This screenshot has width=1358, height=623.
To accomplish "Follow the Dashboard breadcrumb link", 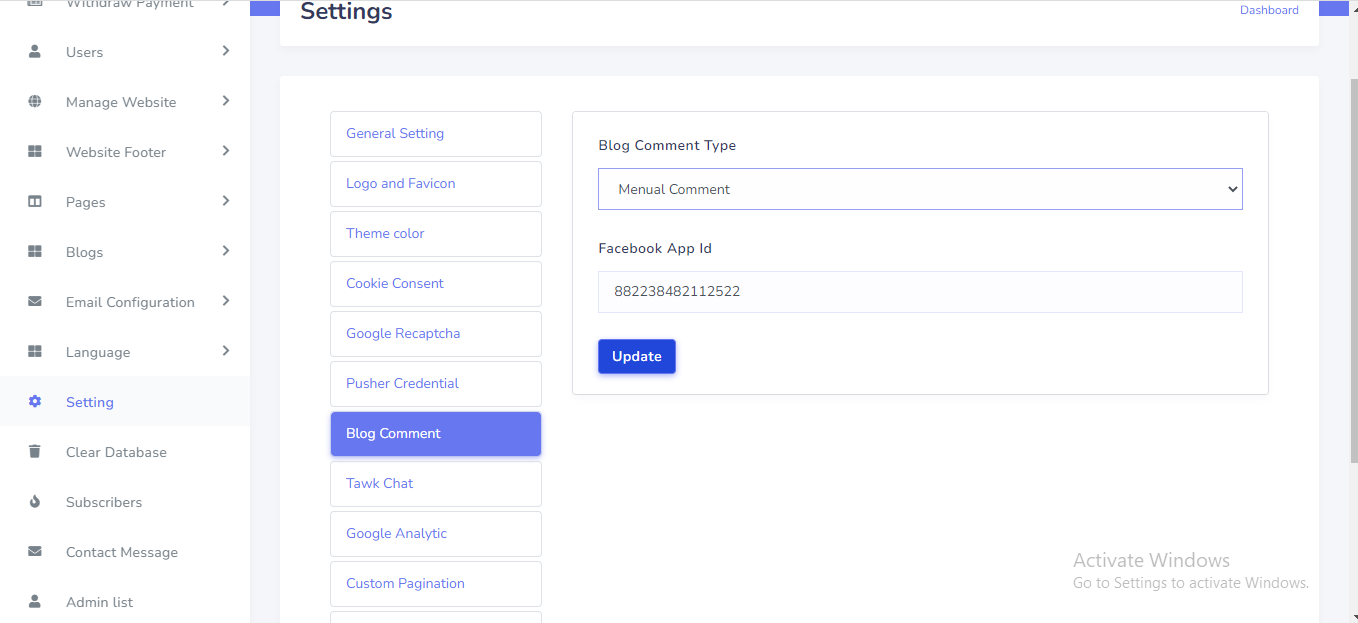I will pos(1269,10).
